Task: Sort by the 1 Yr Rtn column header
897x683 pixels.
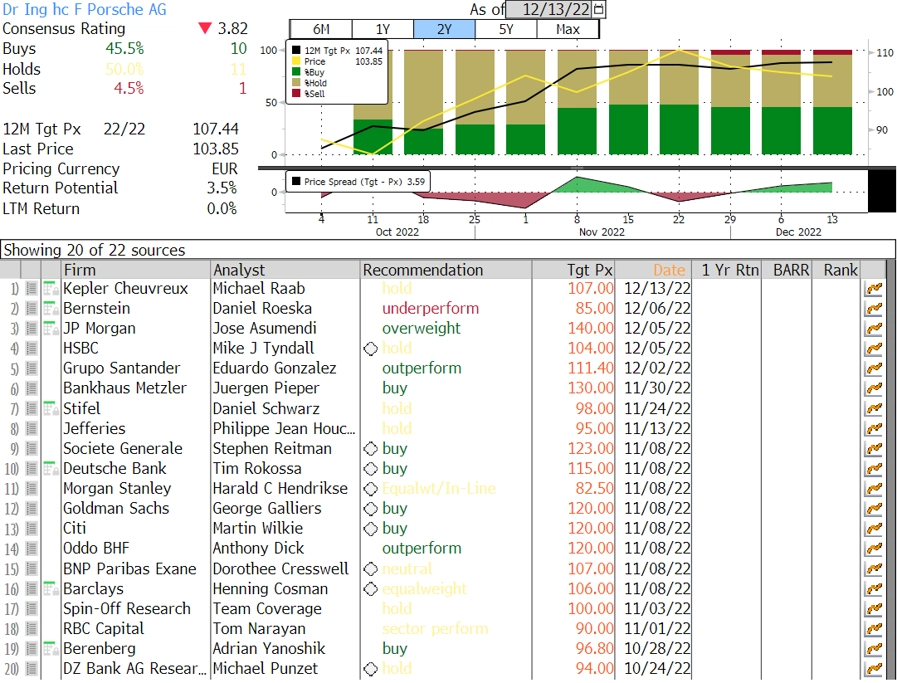Action: click(x=727, y=270)
